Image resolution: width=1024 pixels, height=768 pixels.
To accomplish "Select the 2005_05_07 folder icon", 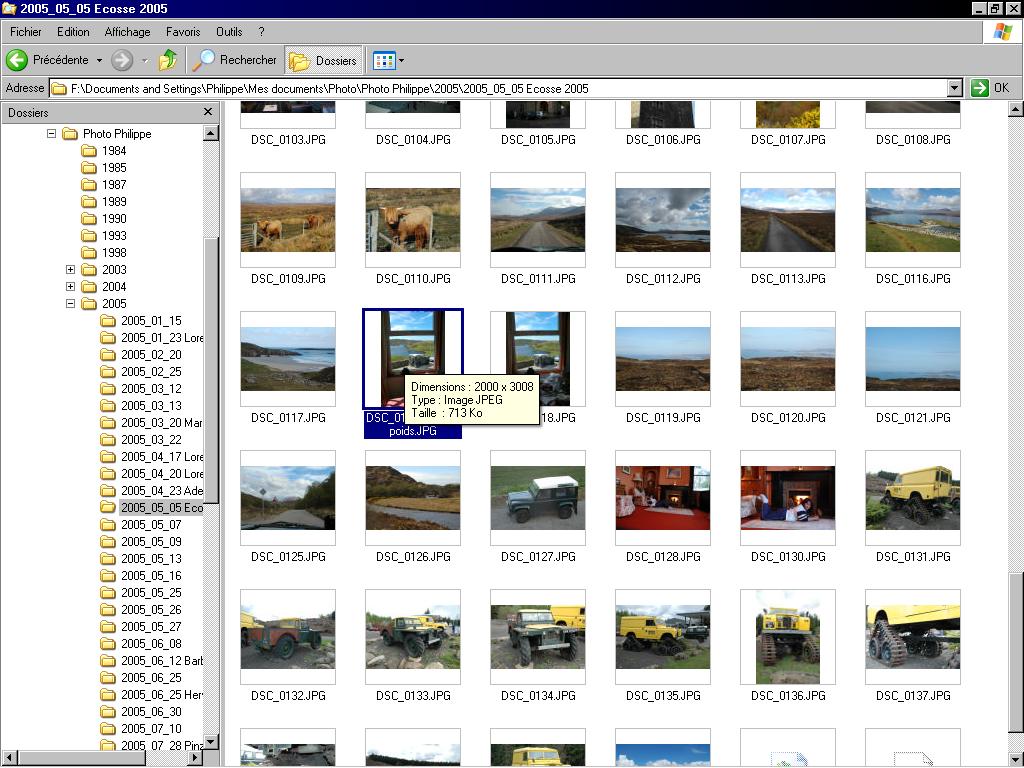I will click(108, 525).
